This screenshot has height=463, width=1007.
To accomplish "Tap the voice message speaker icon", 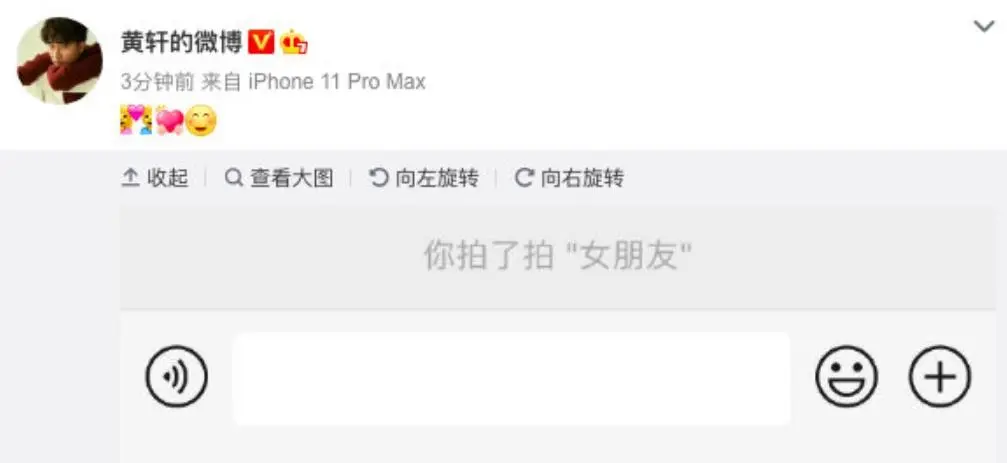I will pos(177,377).
